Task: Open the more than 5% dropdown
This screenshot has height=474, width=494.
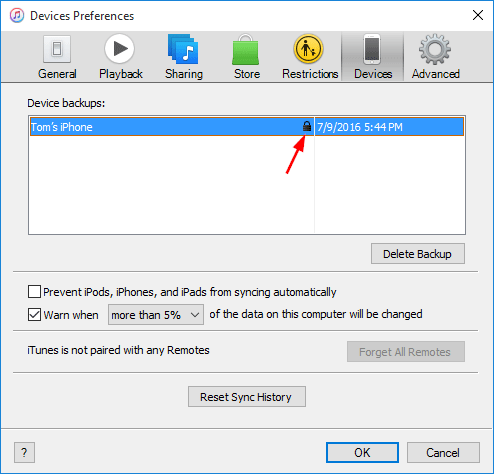Action: (156, 315)
